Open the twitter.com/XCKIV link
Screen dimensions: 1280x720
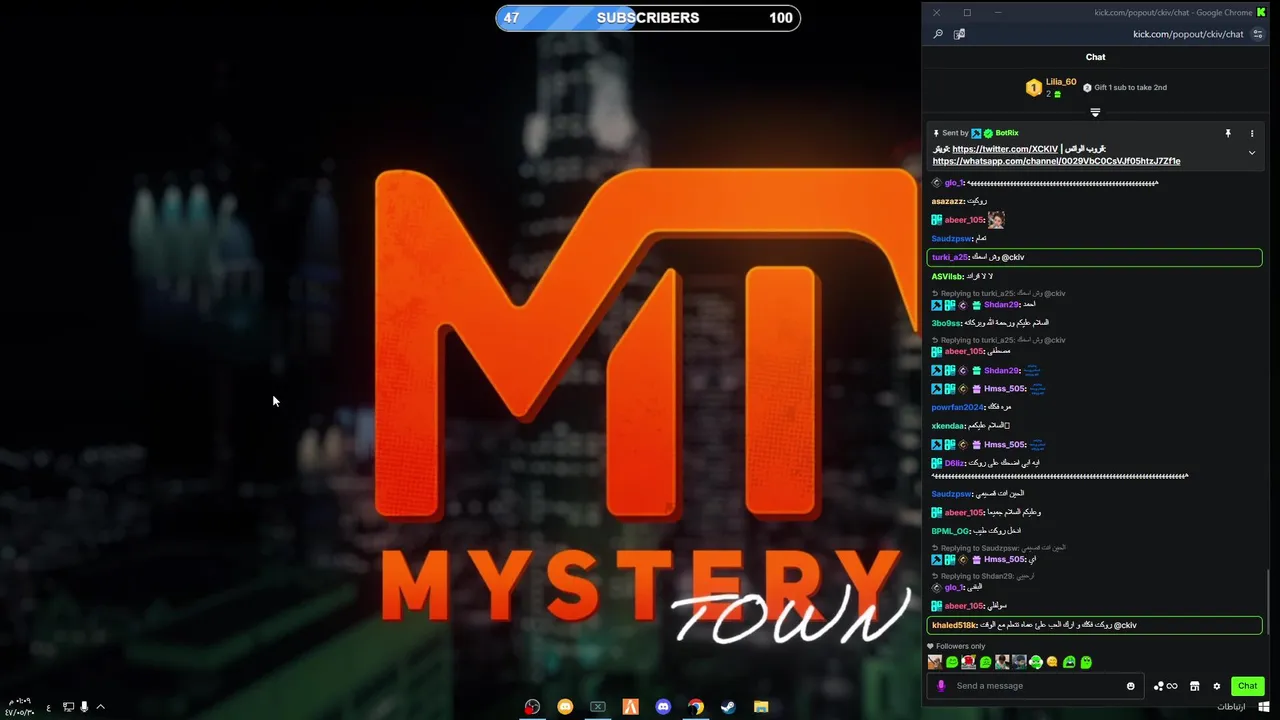coord(1005,149)
